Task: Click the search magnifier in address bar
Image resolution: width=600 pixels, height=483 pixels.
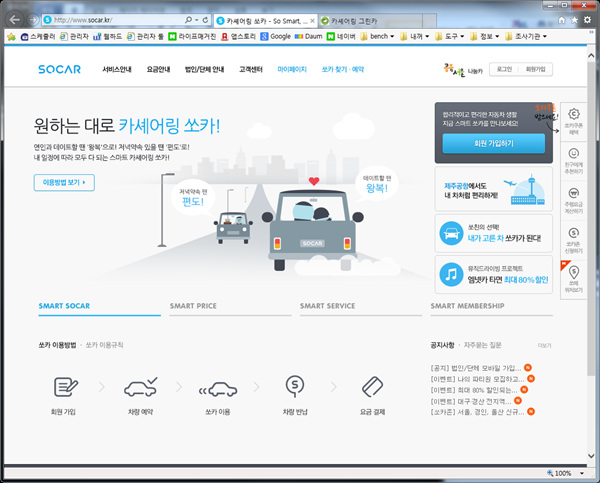Action: click(188, 20)
